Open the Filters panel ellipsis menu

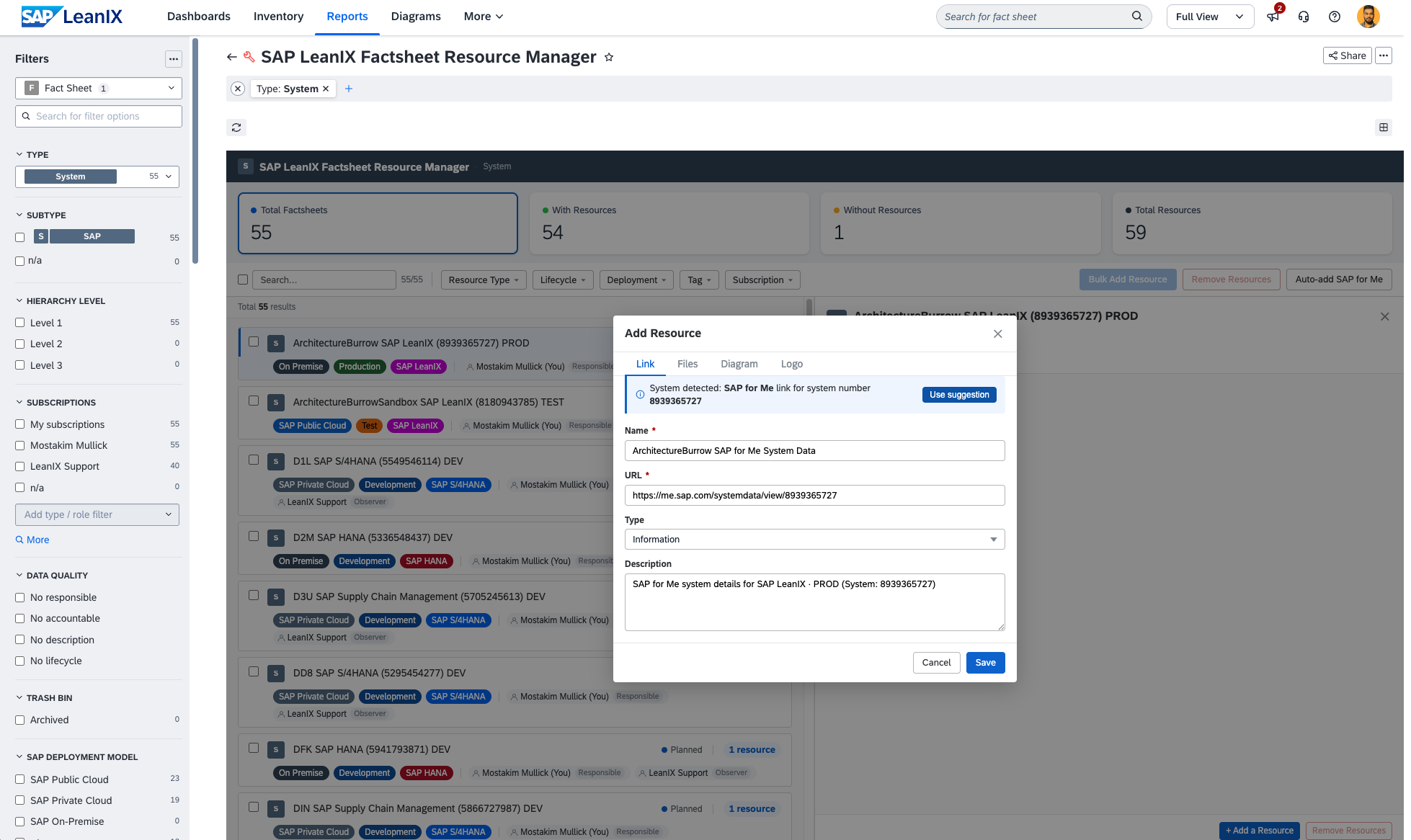(174, 59)
